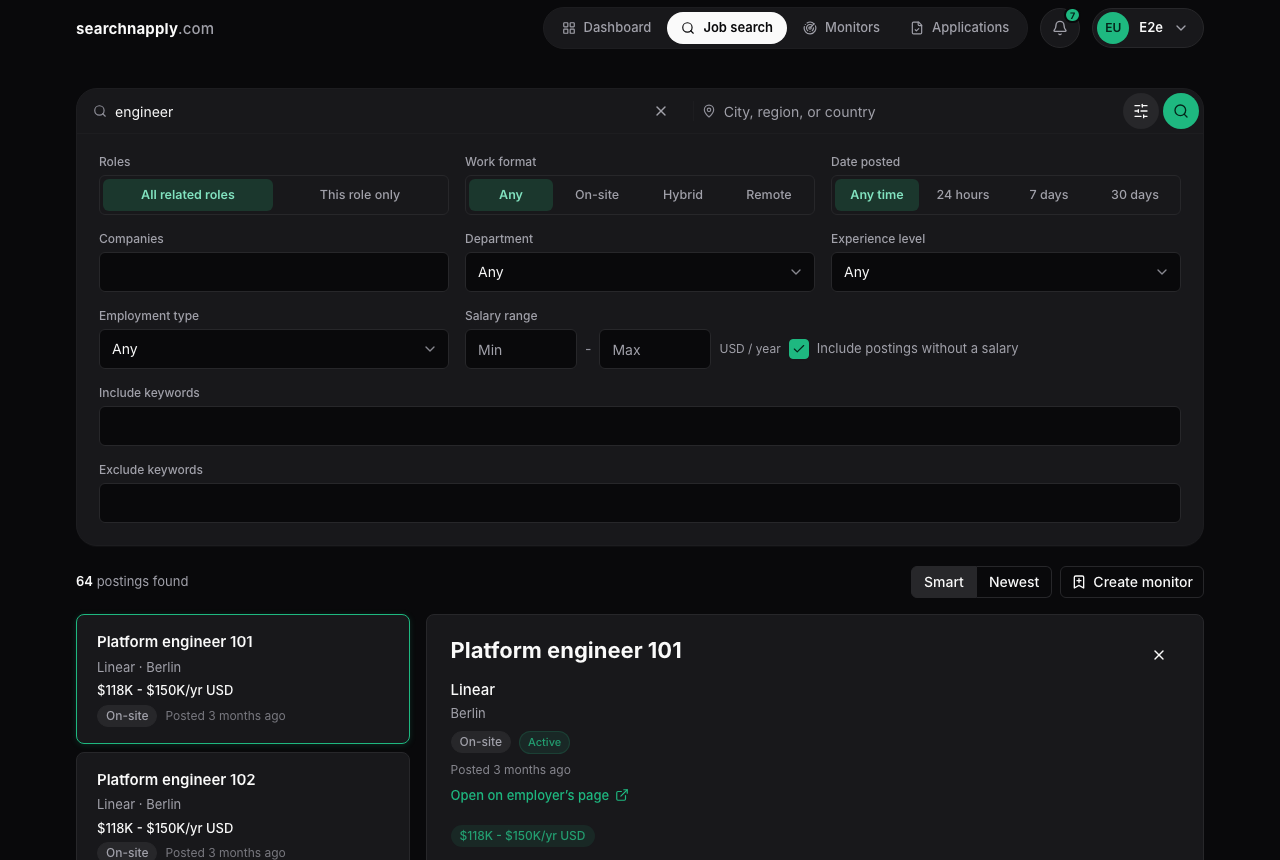Screen dimensions: 1280x860
Task: Open the Employment type dropdown
Action: (x=274, y=349)
